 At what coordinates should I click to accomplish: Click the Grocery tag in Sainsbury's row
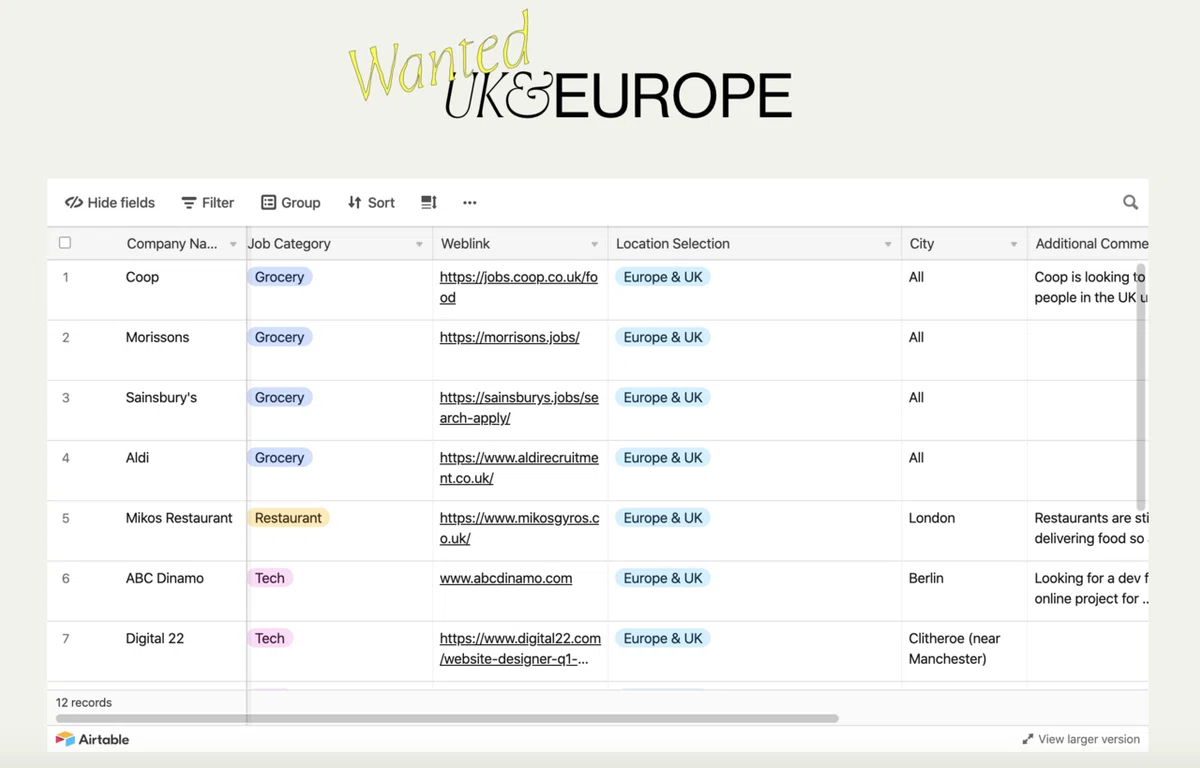pos(279,397)
